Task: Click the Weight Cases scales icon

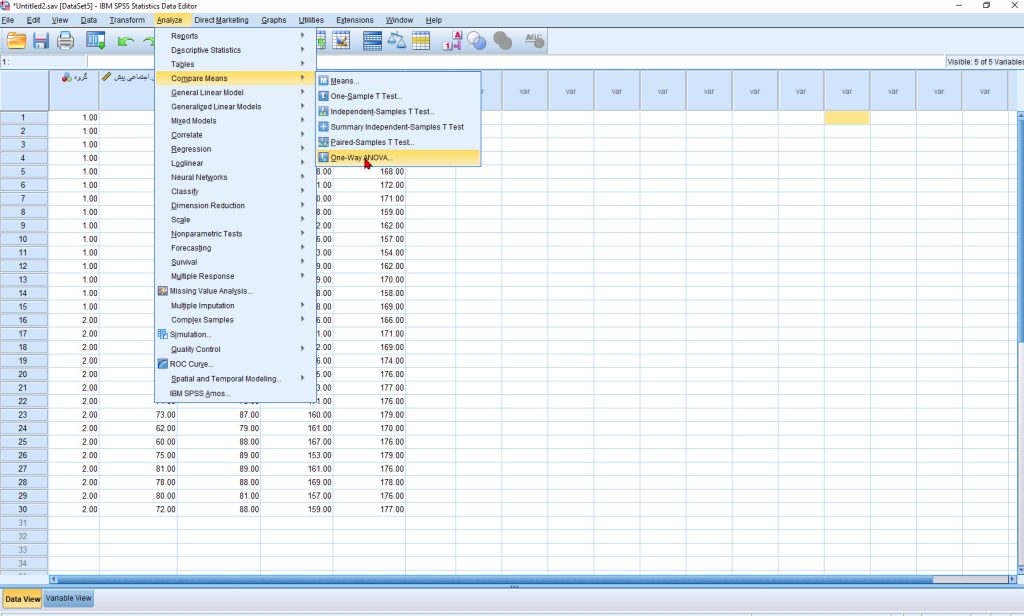Action: coord(396,41)
